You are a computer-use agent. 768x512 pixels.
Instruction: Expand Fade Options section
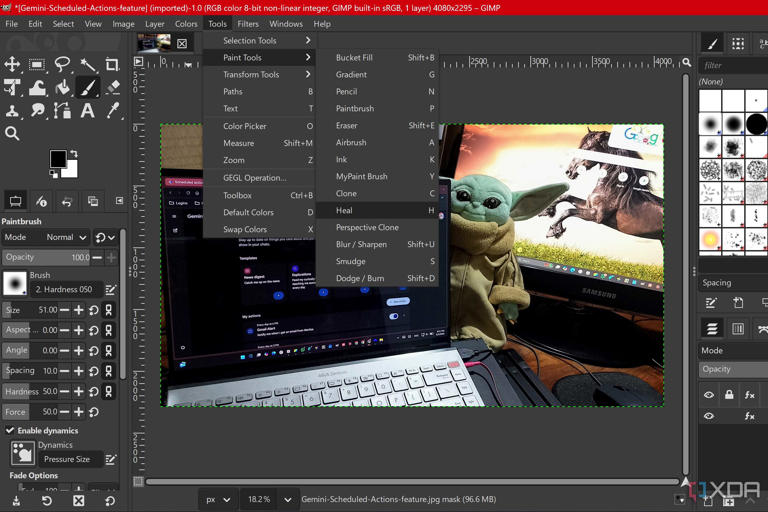(x=33, y=475)
